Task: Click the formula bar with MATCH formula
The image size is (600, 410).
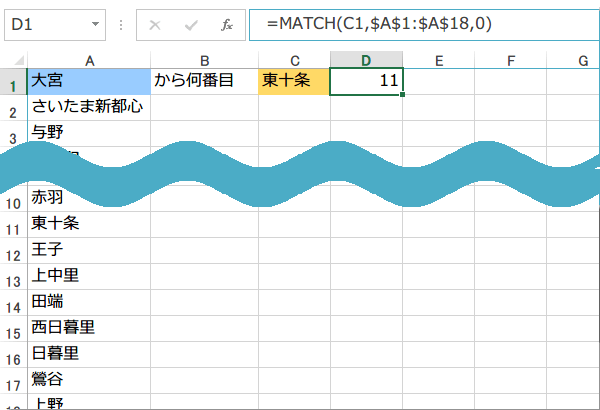Action: pos(424,25)
